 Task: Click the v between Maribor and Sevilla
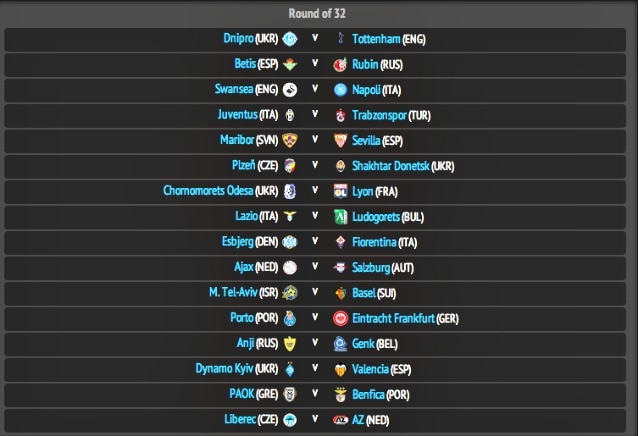pos(315,140)
